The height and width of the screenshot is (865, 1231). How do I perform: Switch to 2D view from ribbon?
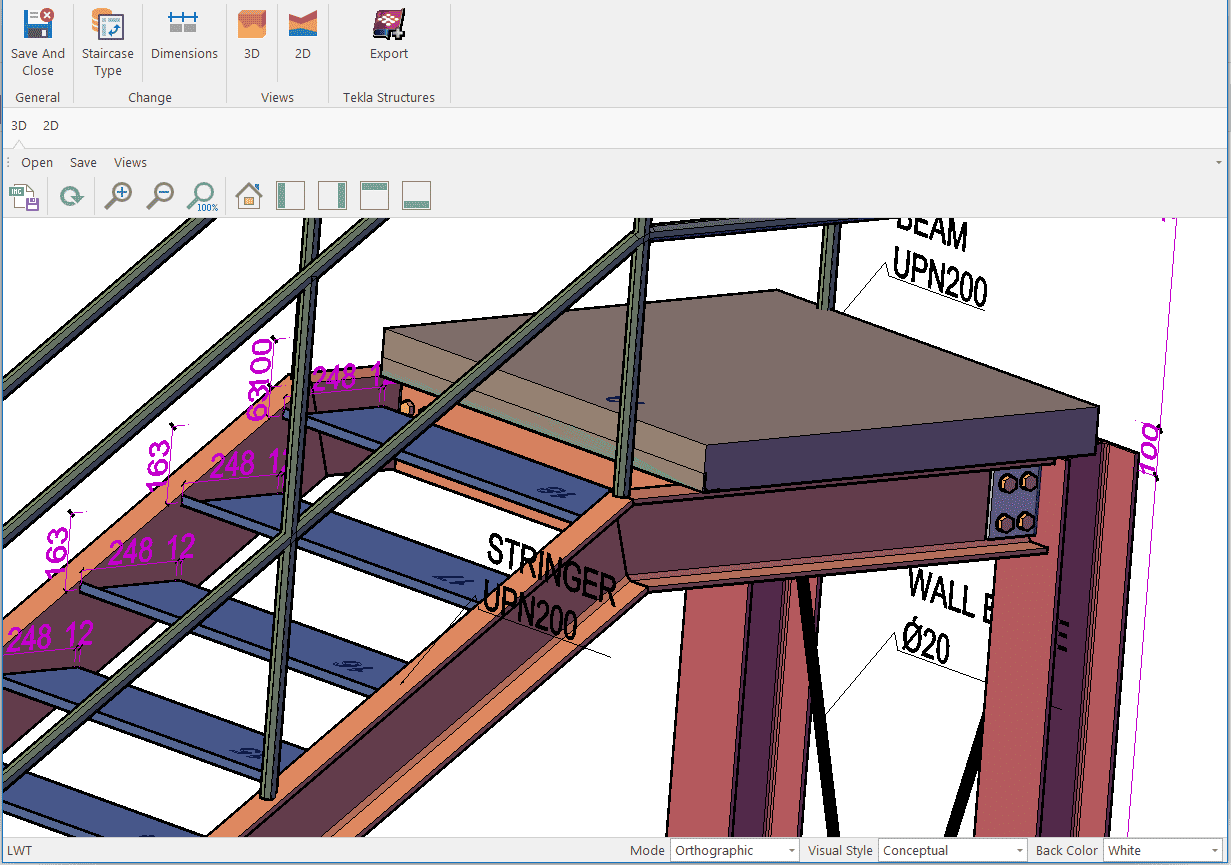302,36
